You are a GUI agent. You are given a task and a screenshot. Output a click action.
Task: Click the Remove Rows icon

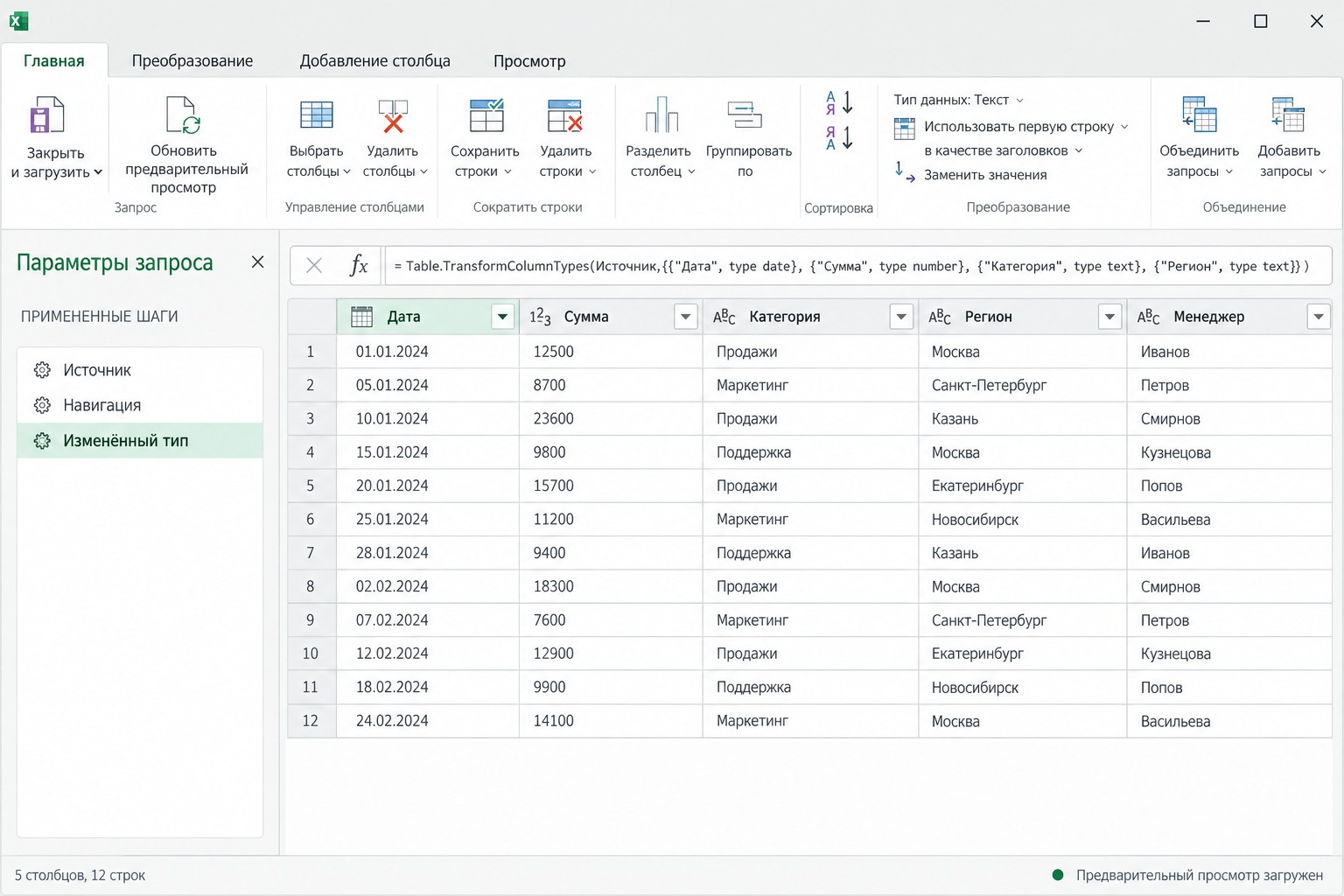[x=565, y=115]
